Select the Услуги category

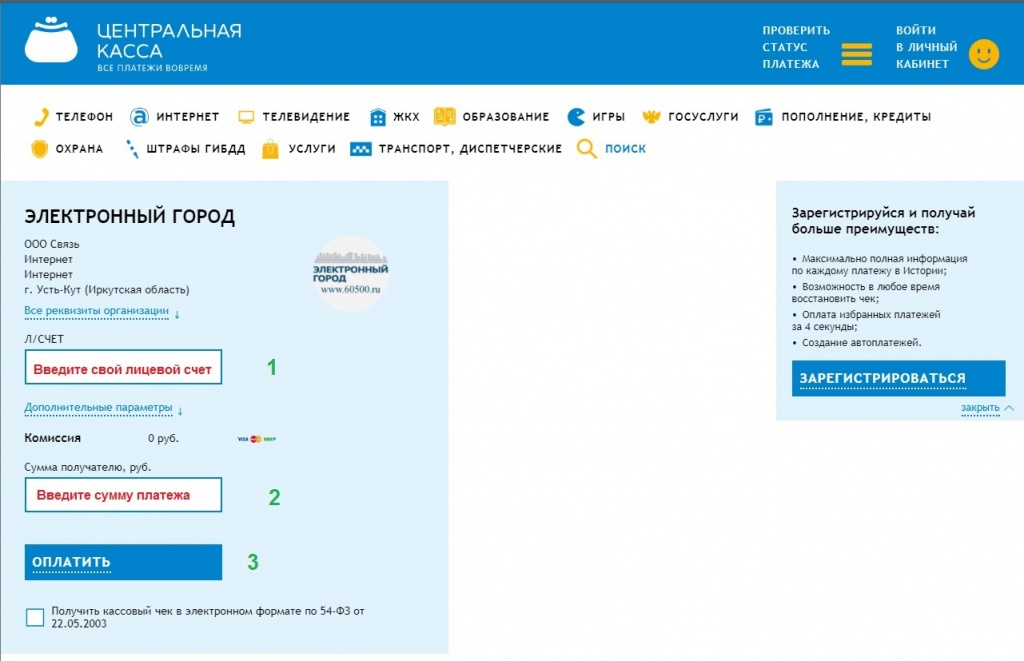pos(312,149)
